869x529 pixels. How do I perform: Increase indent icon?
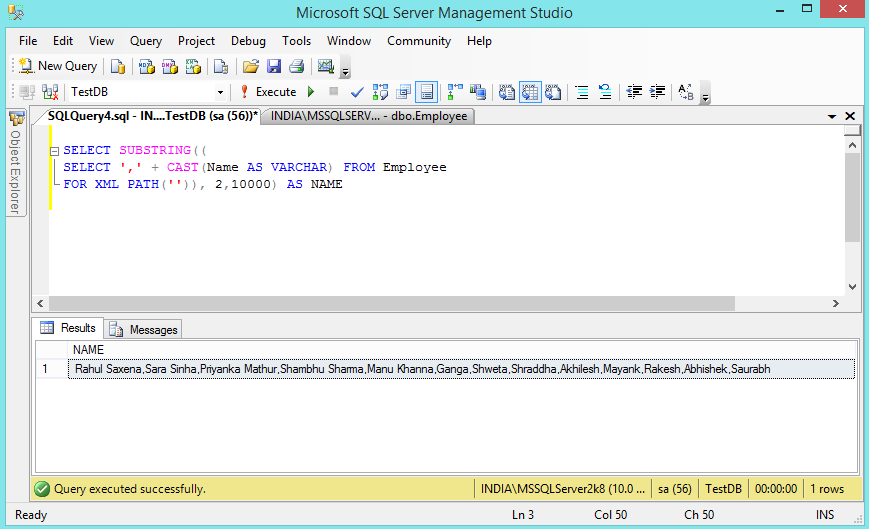(657, 92)
